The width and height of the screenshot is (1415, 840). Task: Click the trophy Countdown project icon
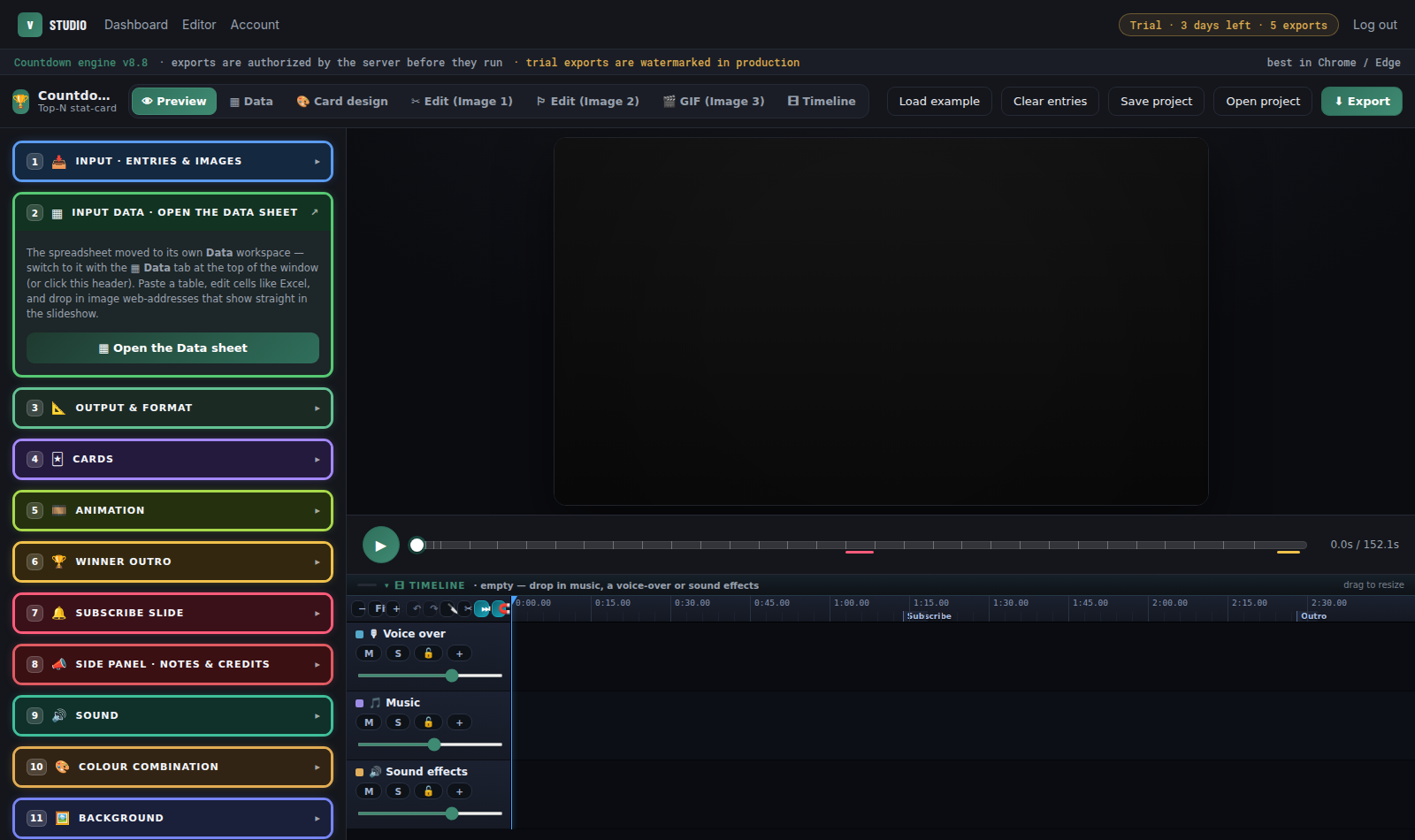21,101
